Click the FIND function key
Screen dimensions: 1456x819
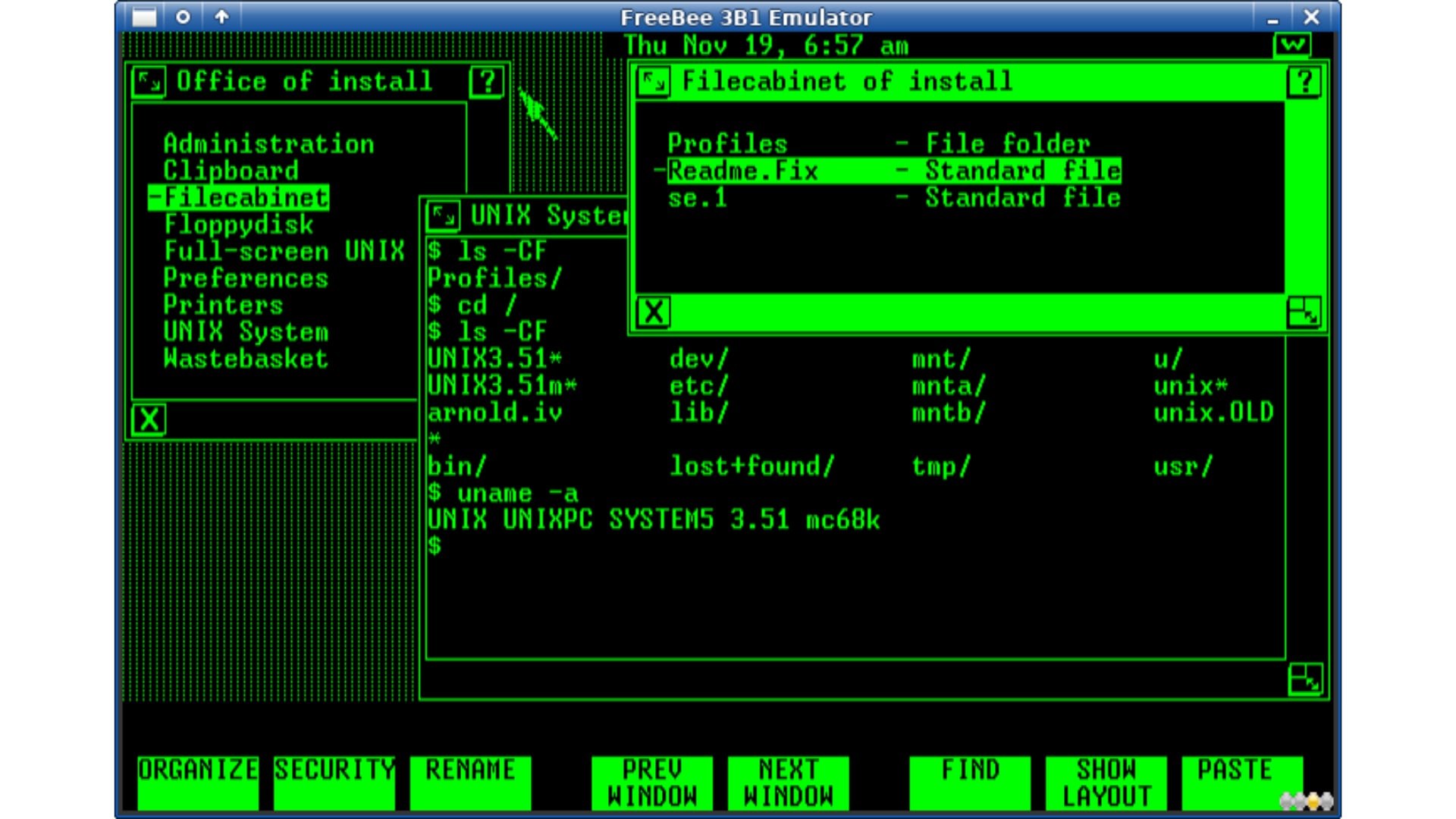pyautogui.click(x=970, y=783)
